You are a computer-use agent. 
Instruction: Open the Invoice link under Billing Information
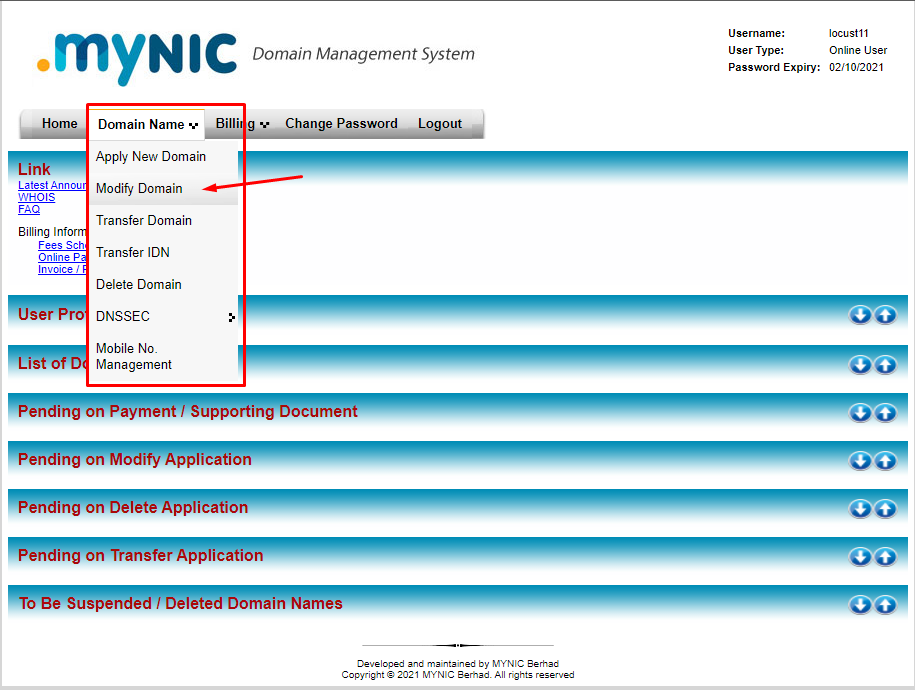pyautogui.click(x=62, y=269)
